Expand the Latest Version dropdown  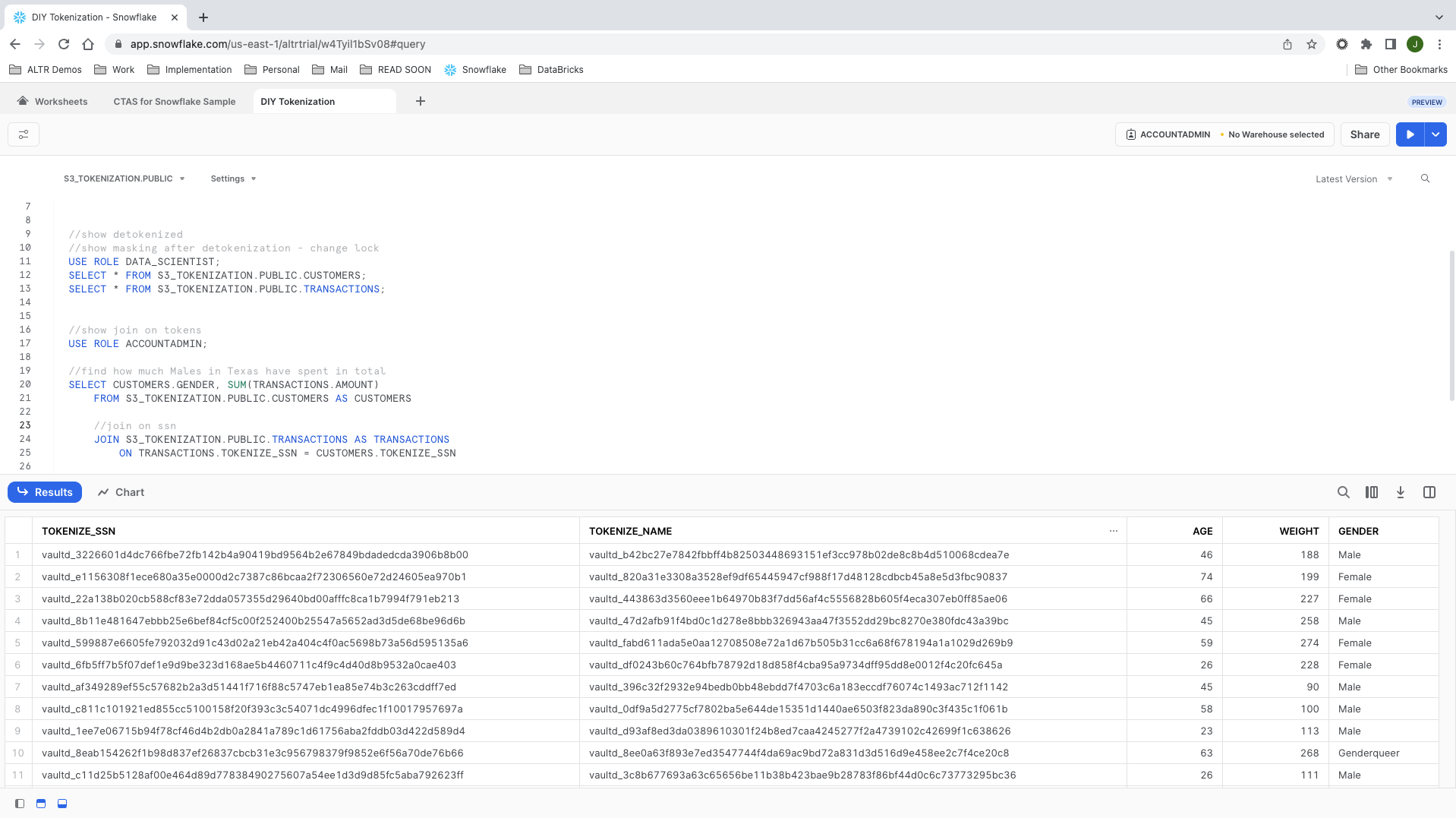tap(1354, 179)
